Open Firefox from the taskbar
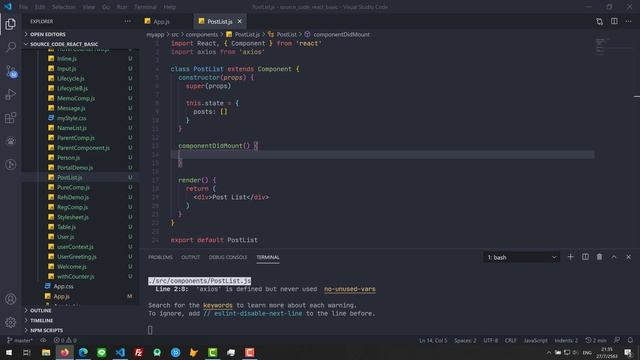The width and height of the screenshot is (640, 360). [64, 352]
